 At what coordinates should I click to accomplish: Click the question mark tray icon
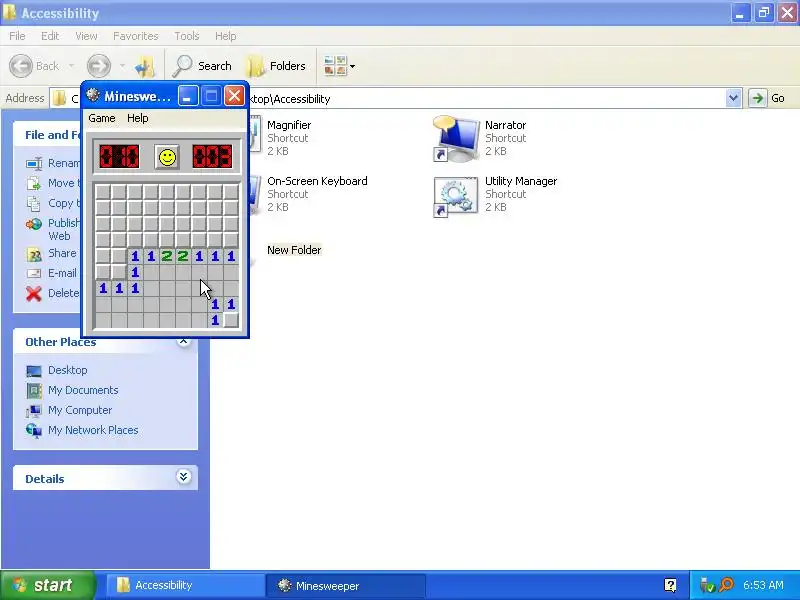point(670,585)
